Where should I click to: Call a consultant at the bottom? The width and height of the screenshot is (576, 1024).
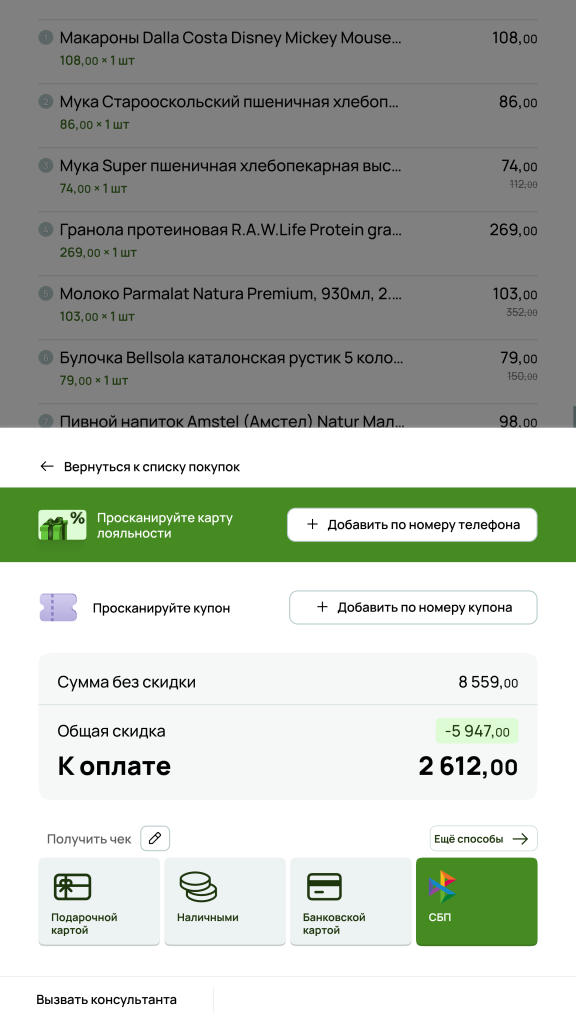pyautogui.click(x=106, y=1000)
